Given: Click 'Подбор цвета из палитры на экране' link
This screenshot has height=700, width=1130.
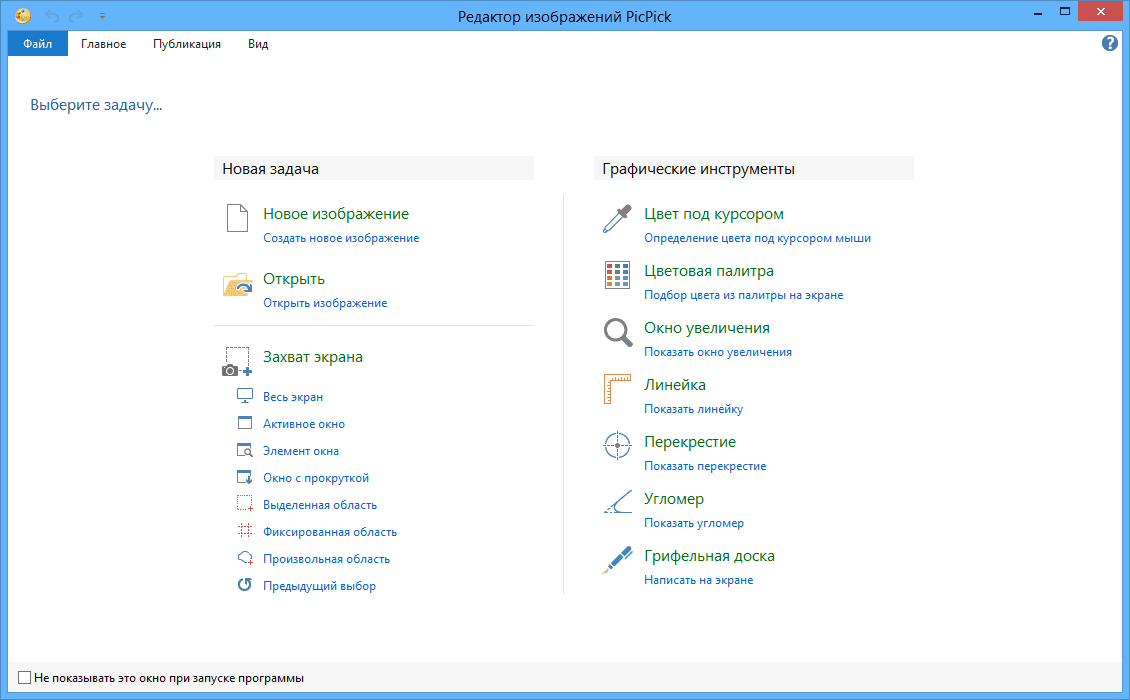Looking at the screenshot, I should point(744,295).
